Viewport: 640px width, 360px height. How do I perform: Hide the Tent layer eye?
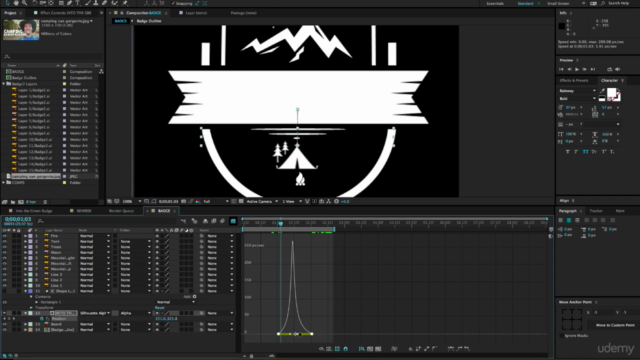tap(4, 242)
